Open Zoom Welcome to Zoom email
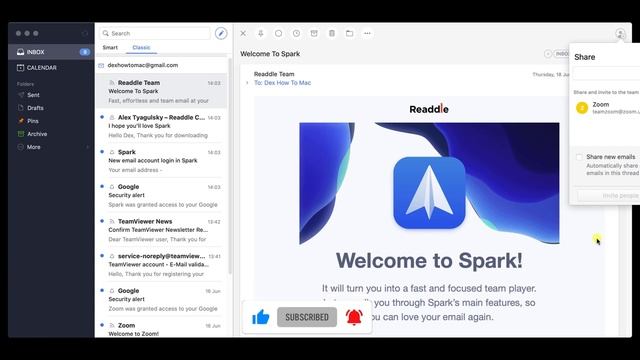The image size is (640, 360). click(162, 329)
